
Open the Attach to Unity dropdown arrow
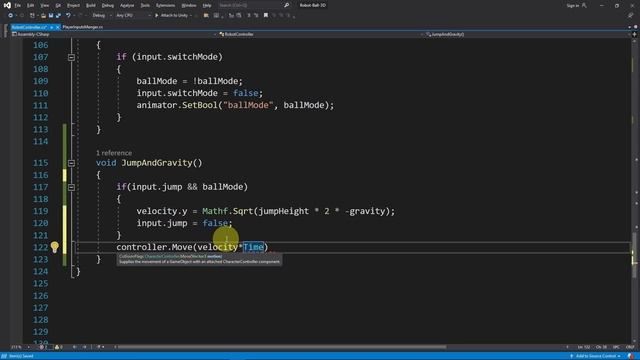[x=191, y=16]
